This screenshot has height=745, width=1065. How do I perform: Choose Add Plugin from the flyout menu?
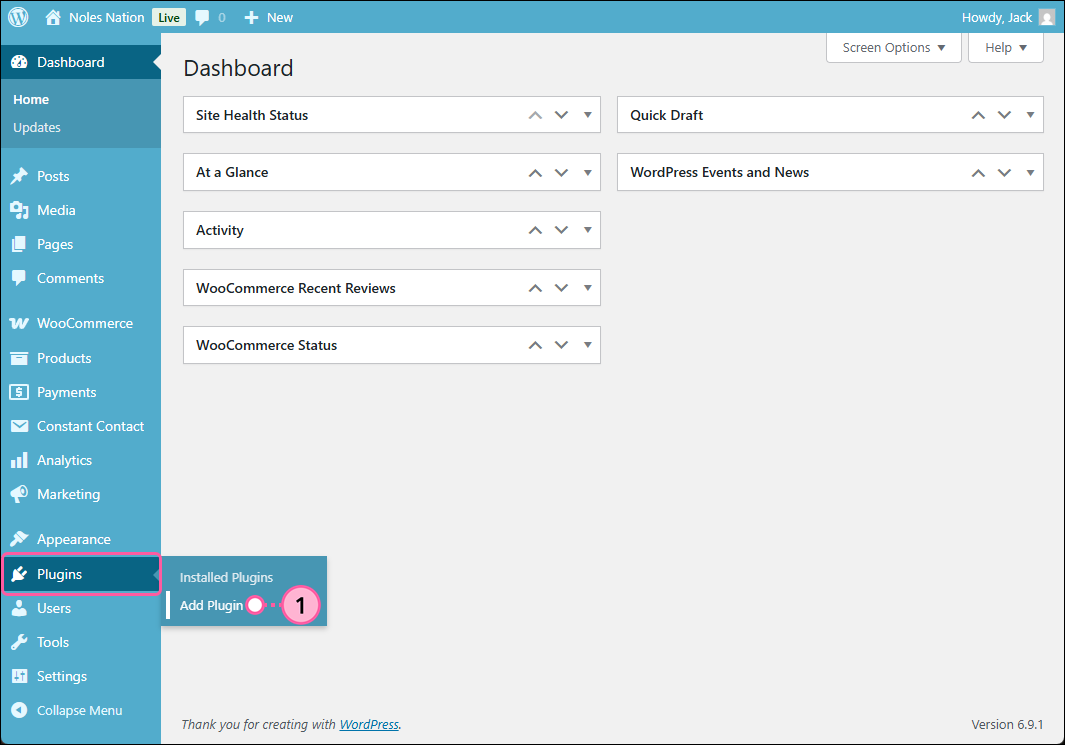click(x=209, y=605)
